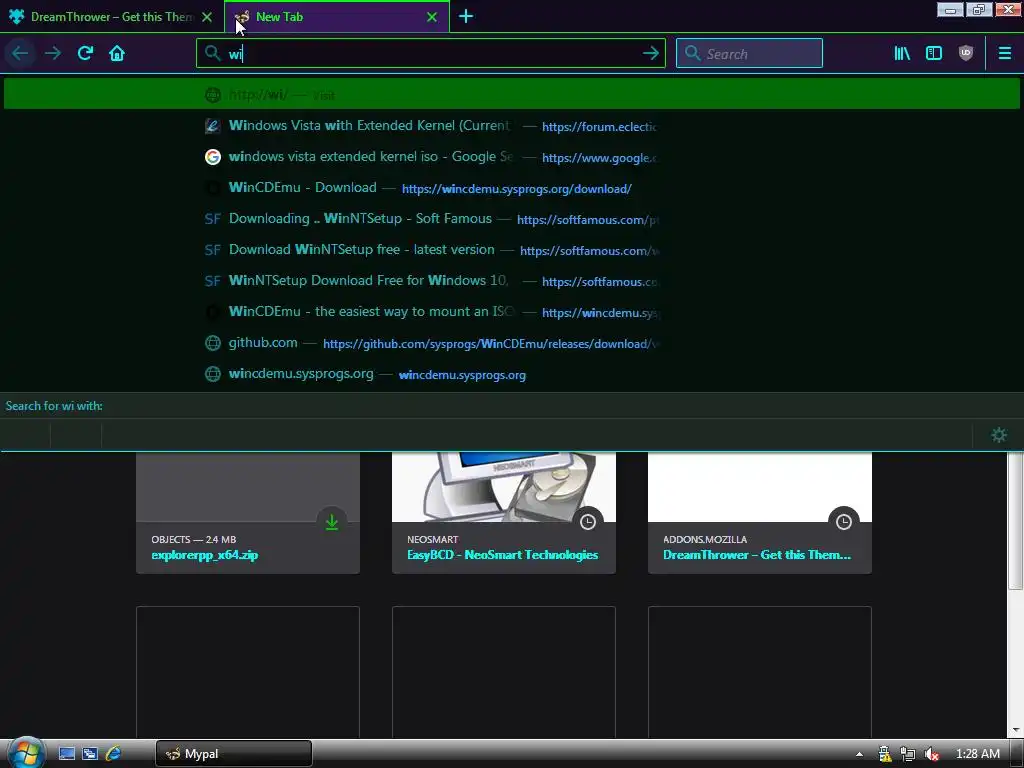Click the scrollbar down arrow

tap(1016, 730)
